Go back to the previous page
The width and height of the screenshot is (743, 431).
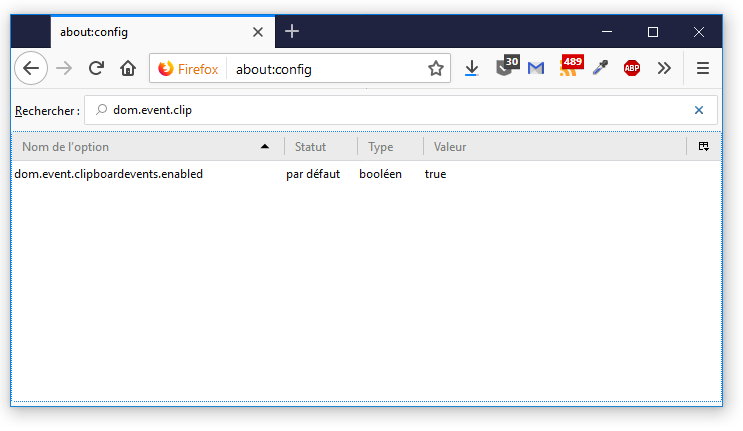click(x=31, y=68)
